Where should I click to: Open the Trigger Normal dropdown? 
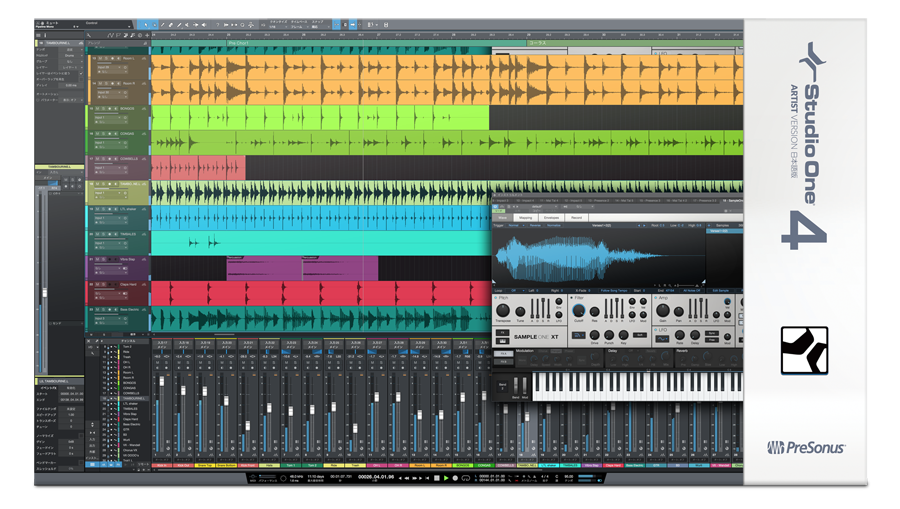click(516, 226)
